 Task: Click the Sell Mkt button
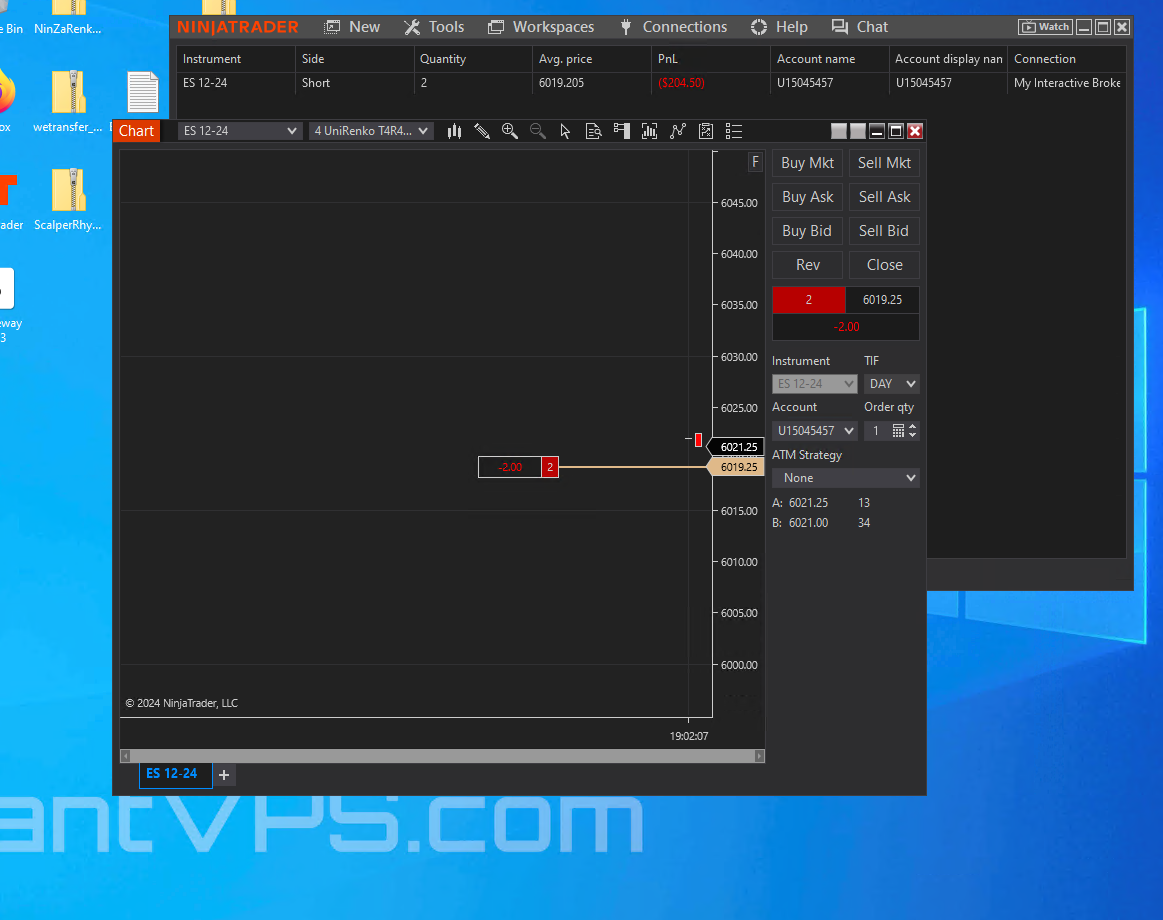[884, 162]
